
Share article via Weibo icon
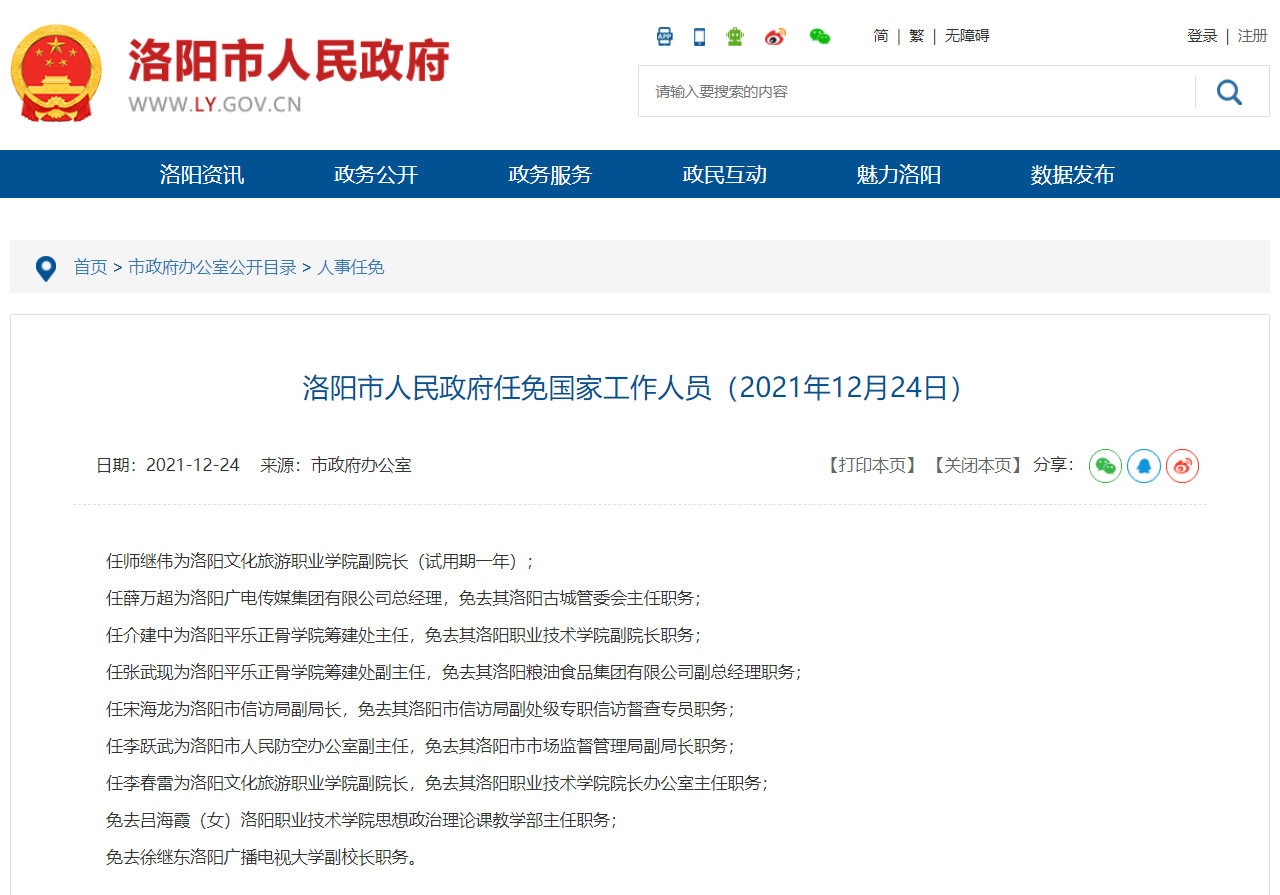coord(1183,466)
